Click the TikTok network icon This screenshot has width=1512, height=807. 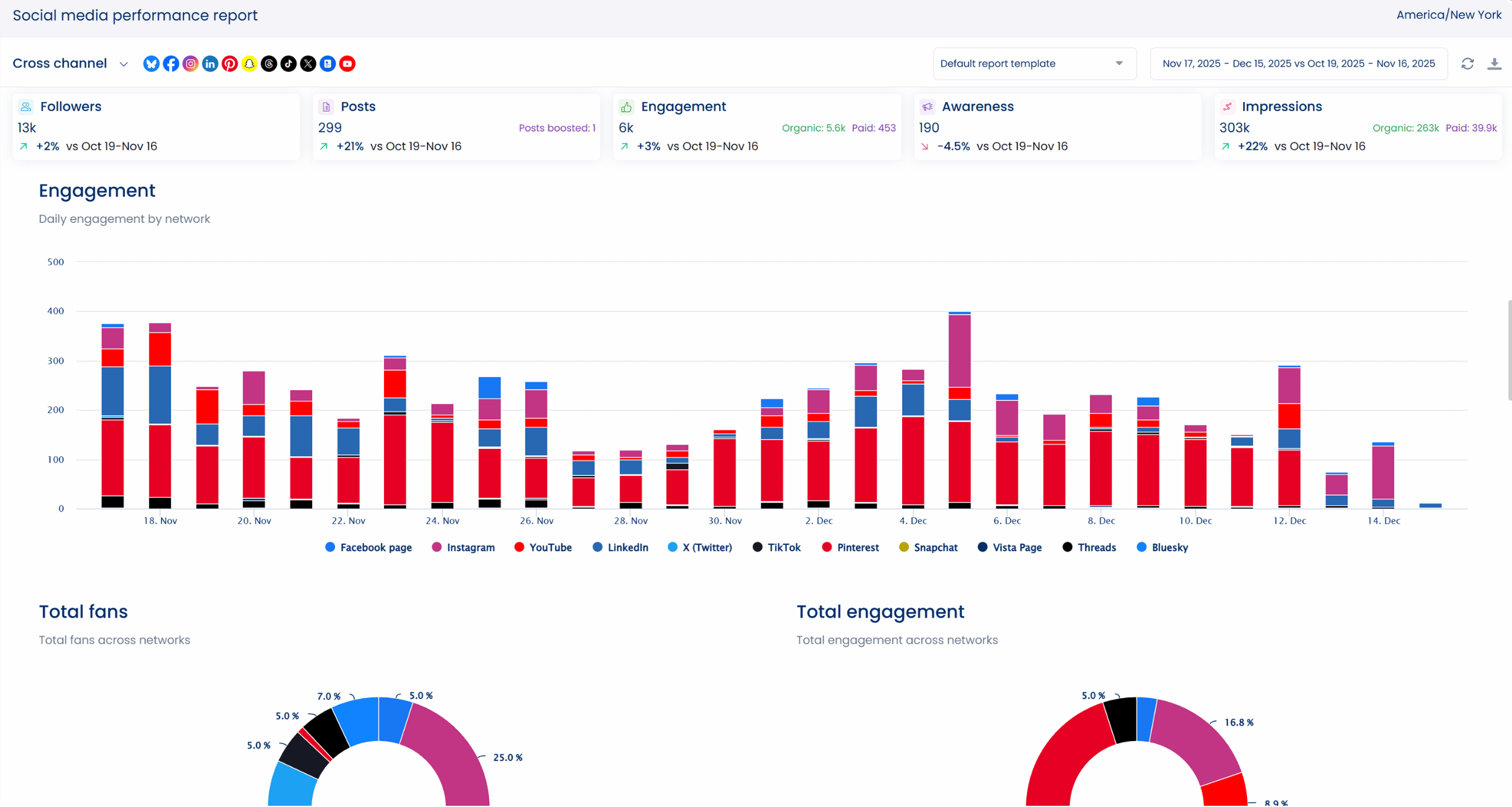pos(289,63)
